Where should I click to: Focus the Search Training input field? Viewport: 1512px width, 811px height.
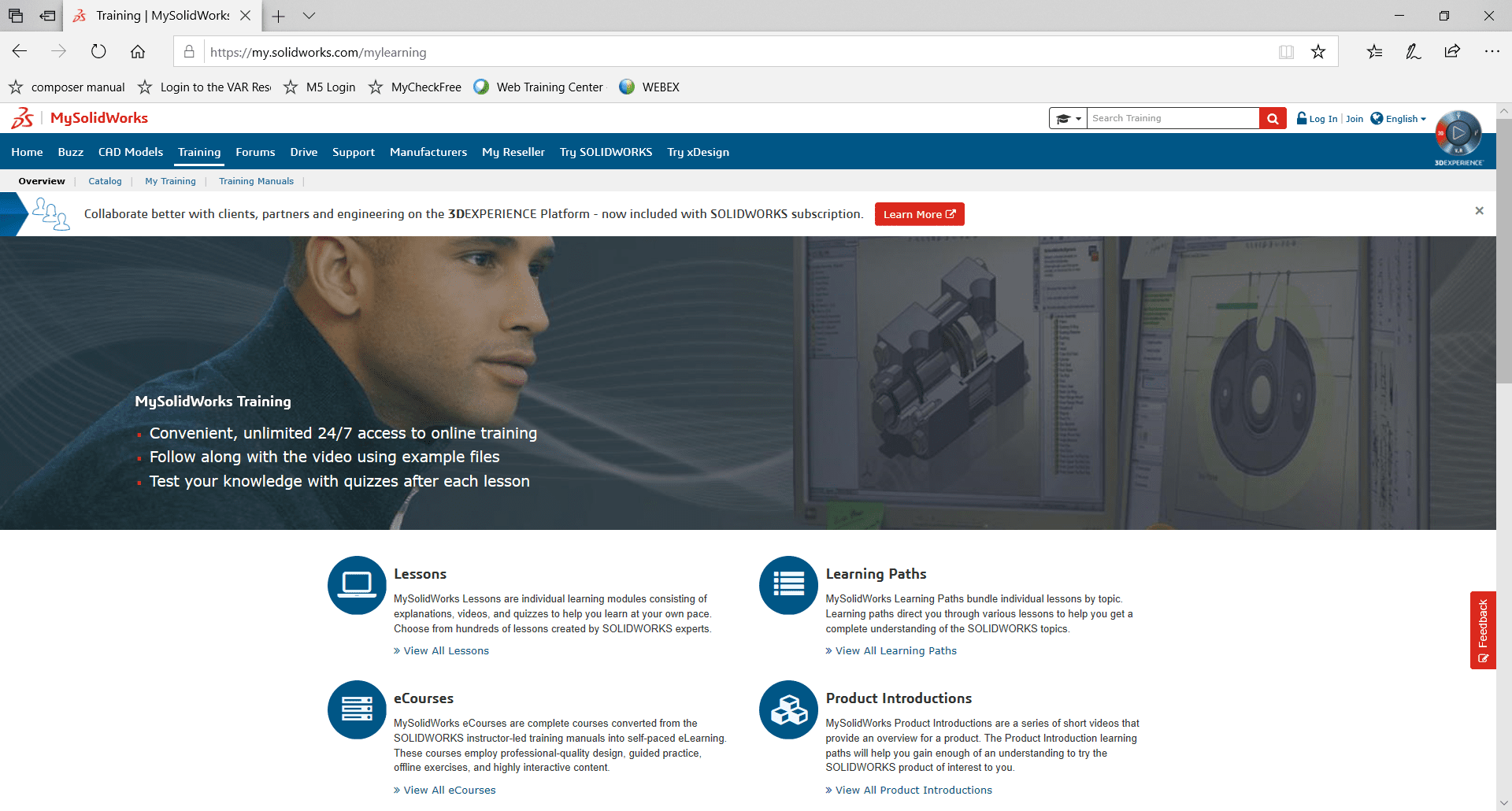click(1173, 118)
